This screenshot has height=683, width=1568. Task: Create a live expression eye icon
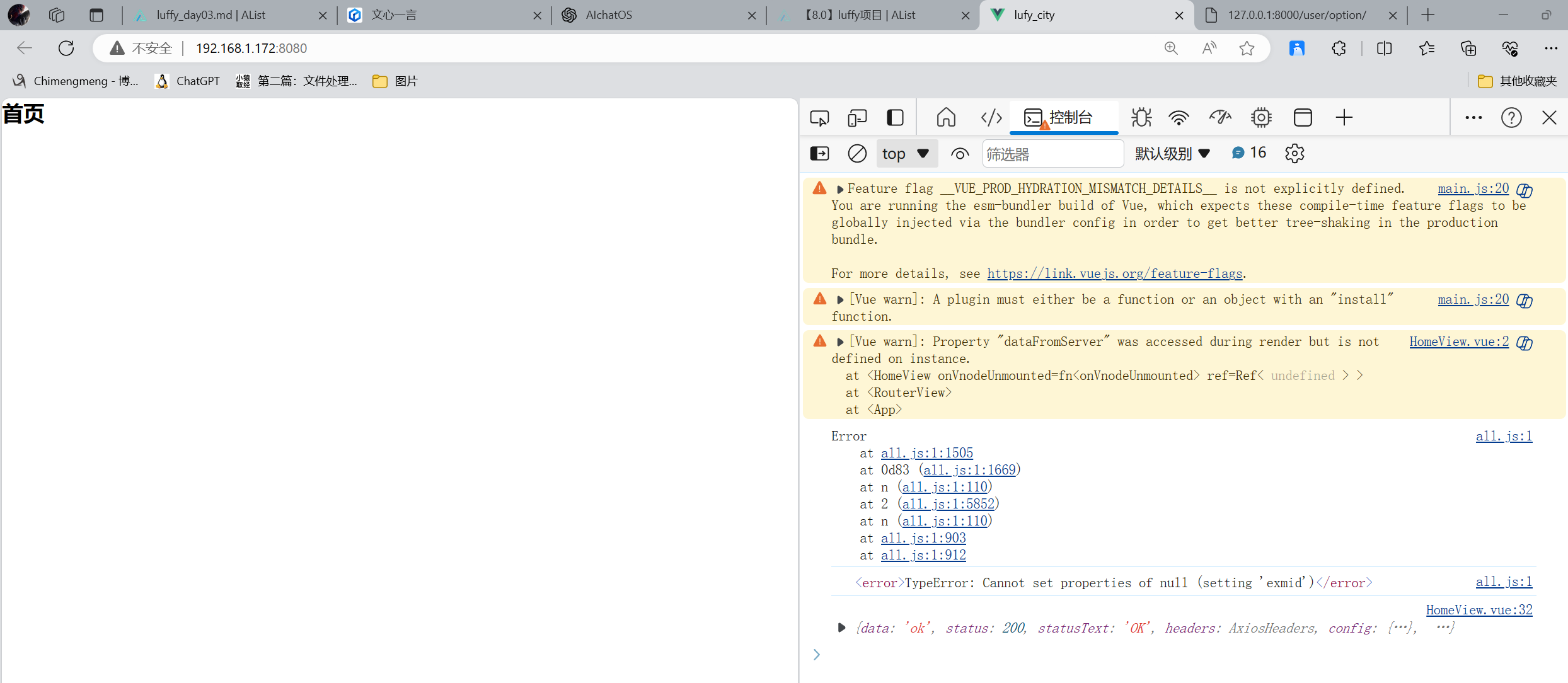coord(960,154)
